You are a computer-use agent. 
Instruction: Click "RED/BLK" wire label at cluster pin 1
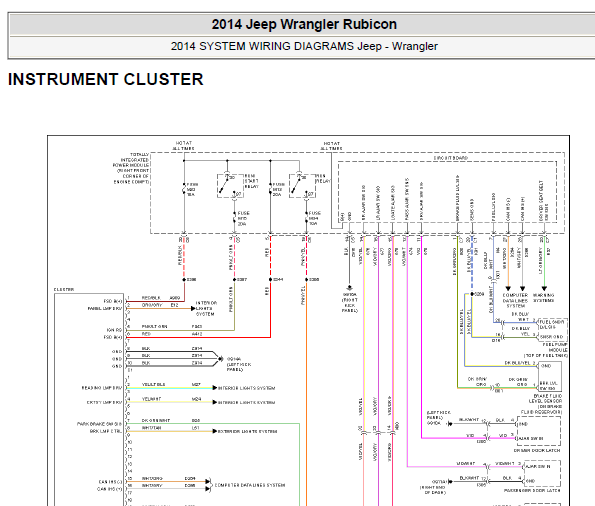click(x=151, y=298)
